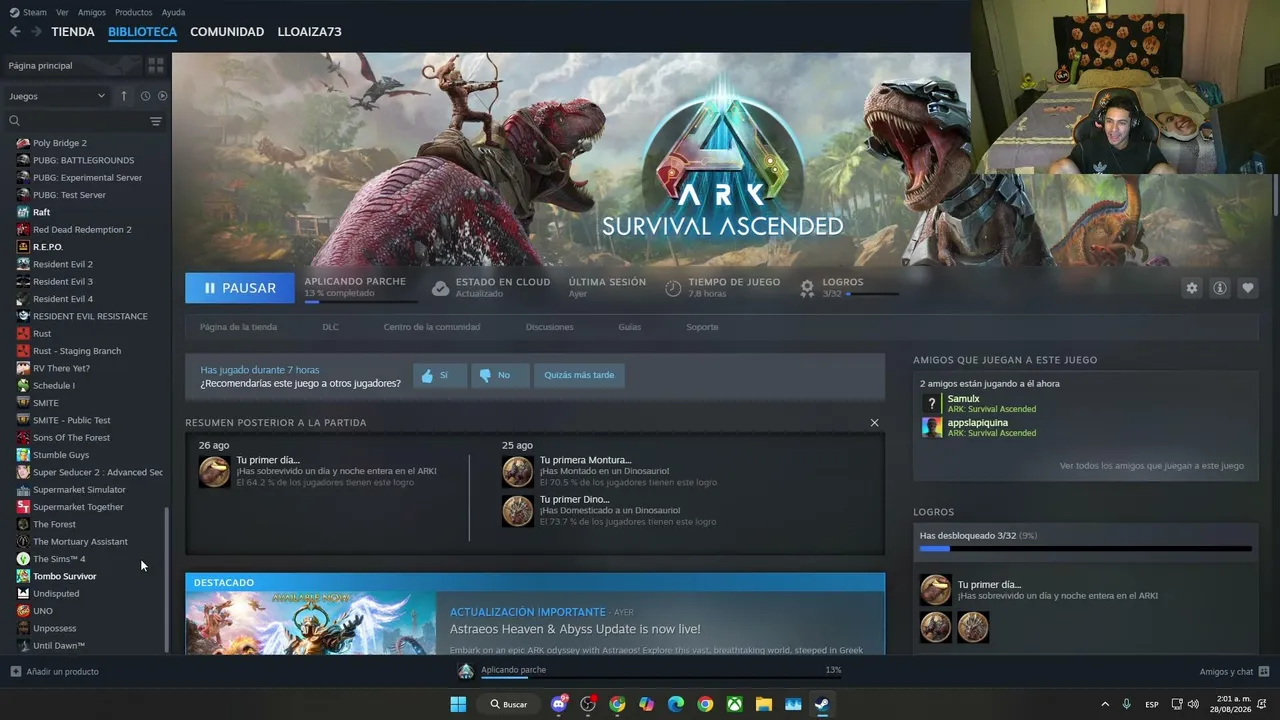Open downloads via Aplicando parche bar

(650, 671)
